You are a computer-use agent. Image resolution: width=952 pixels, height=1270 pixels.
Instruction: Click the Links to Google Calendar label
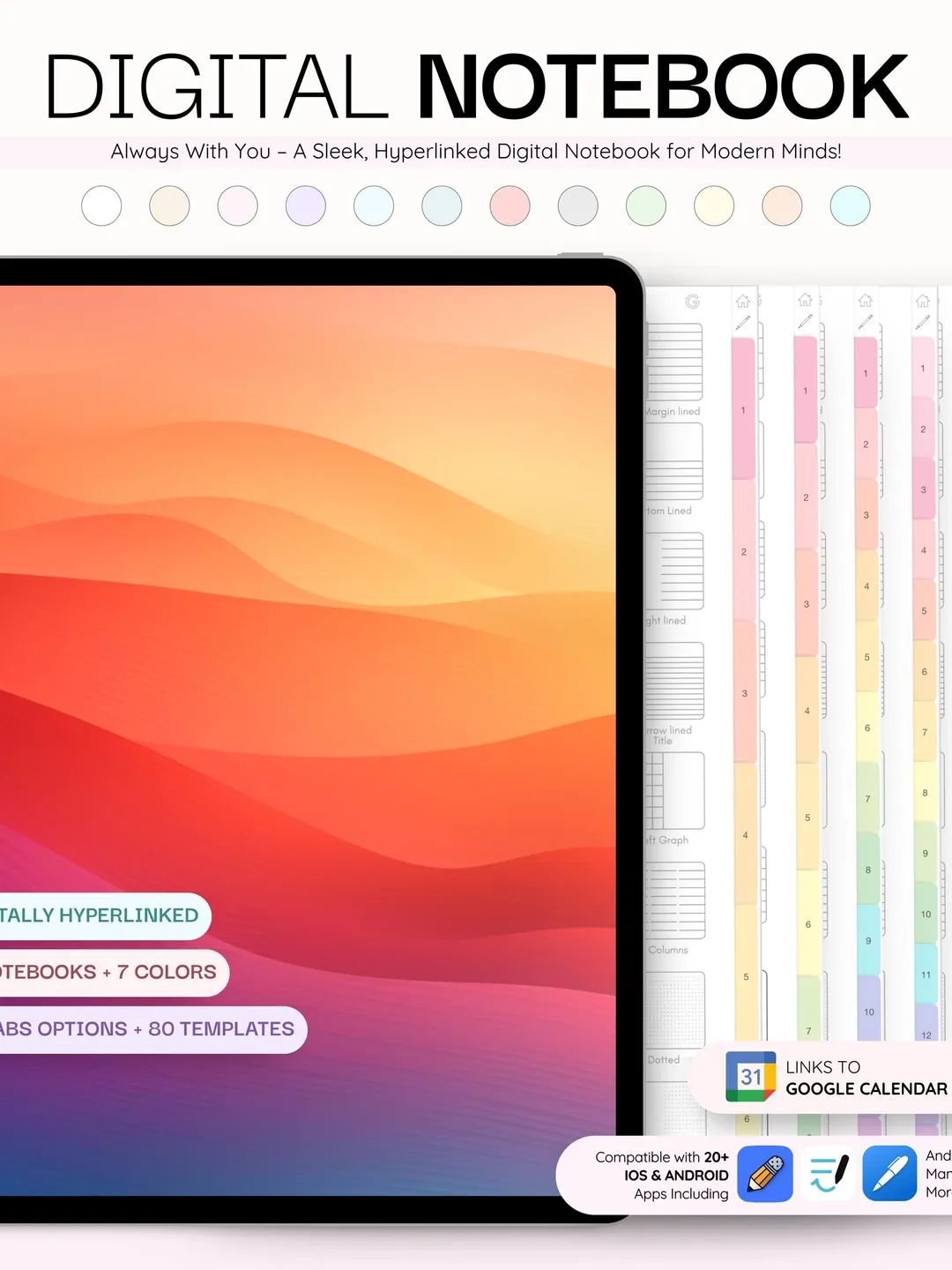click(866, 1078)
